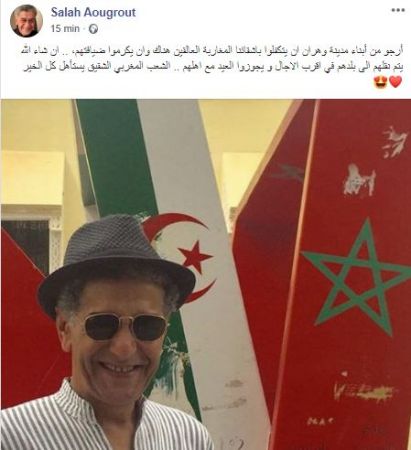Open the post options three-dot menu
411x450 pixels.
[398, 10]
